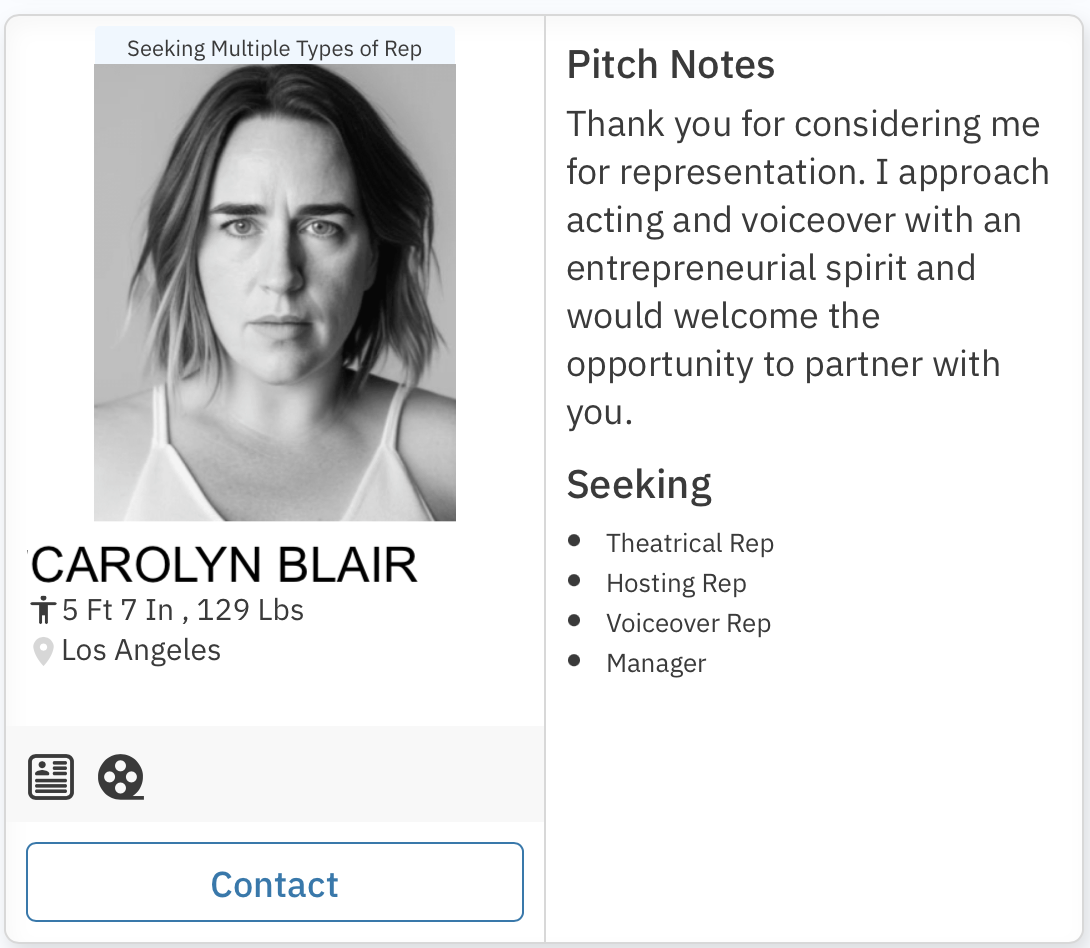Select Theatrical Rep in Seeking list
Image resolution: width=1090 pixels, height=948 pixels.
[x=690, y=543]
